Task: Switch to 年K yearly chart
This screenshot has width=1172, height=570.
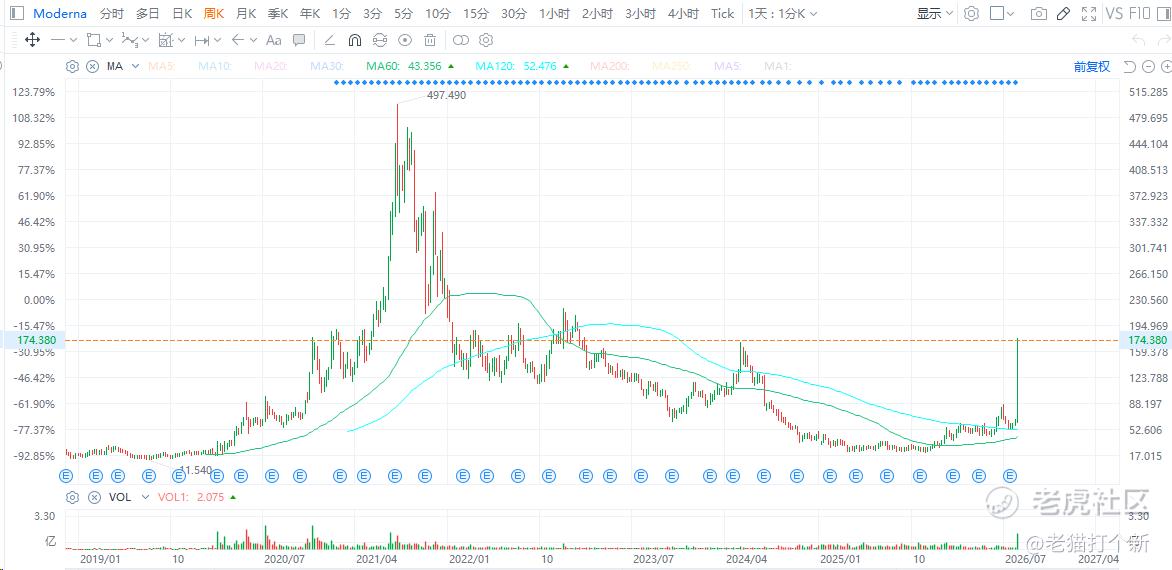Action: [310, 13]
